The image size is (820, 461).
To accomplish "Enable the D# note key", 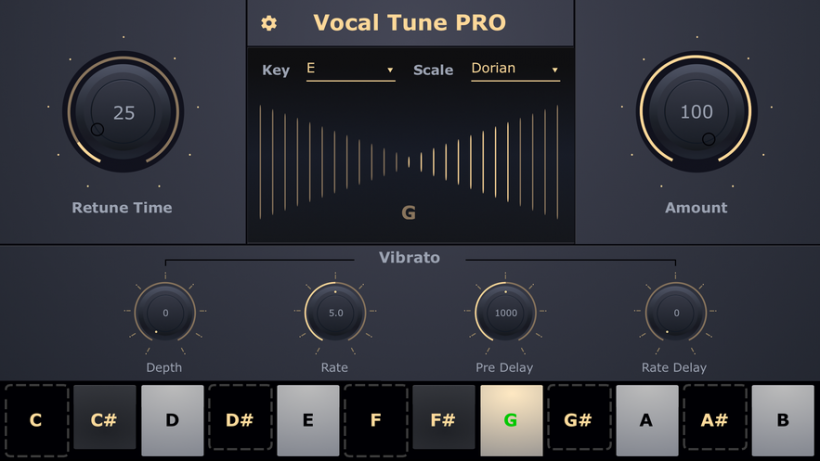I will [x=240, y=420].
